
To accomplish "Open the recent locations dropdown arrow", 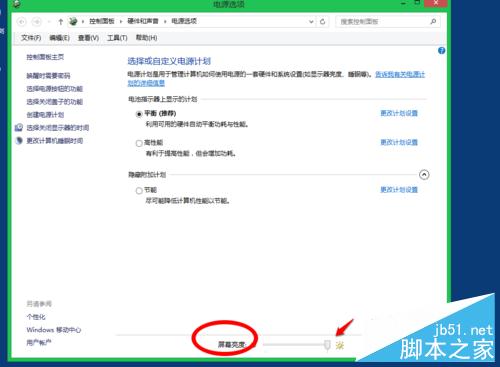I will coord(49,22).
